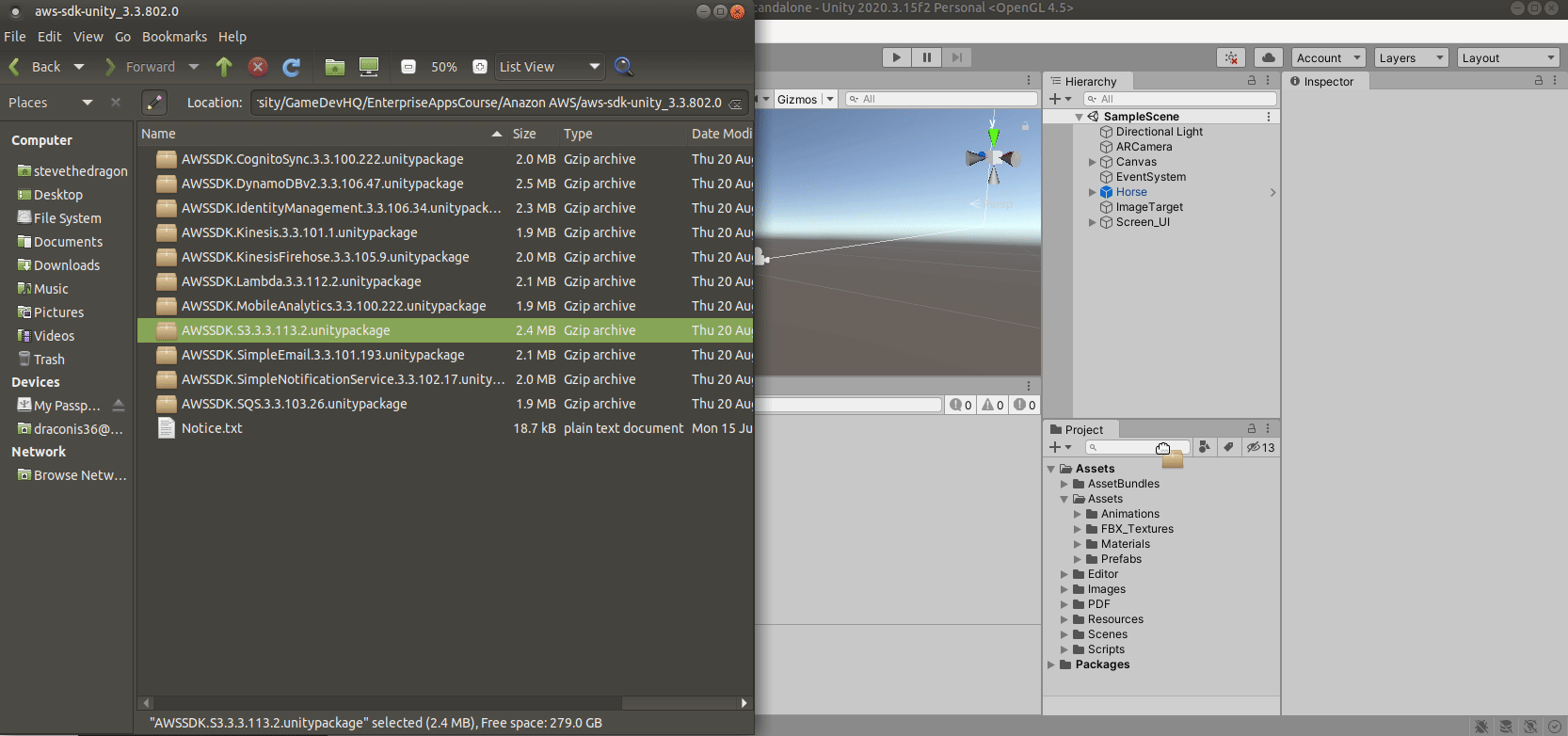Screen dimensions: 1568x736
Task: Lock the Project panel
Action: [1252, 428]
